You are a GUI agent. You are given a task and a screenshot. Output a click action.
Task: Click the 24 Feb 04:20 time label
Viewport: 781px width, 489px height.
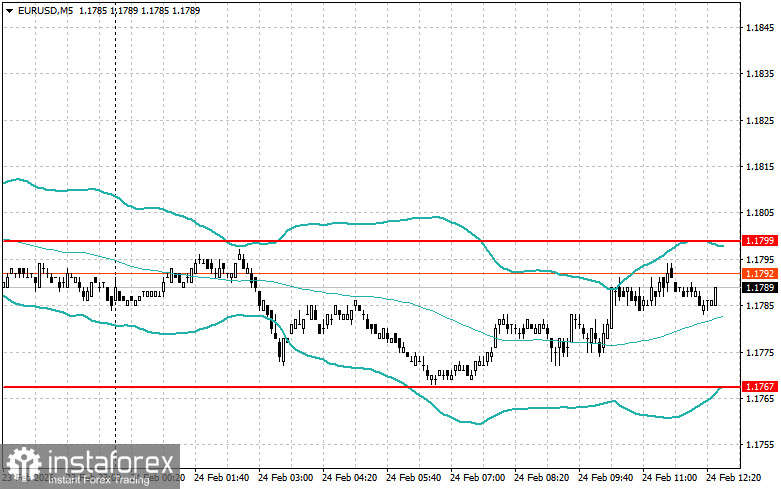point(349,478)
